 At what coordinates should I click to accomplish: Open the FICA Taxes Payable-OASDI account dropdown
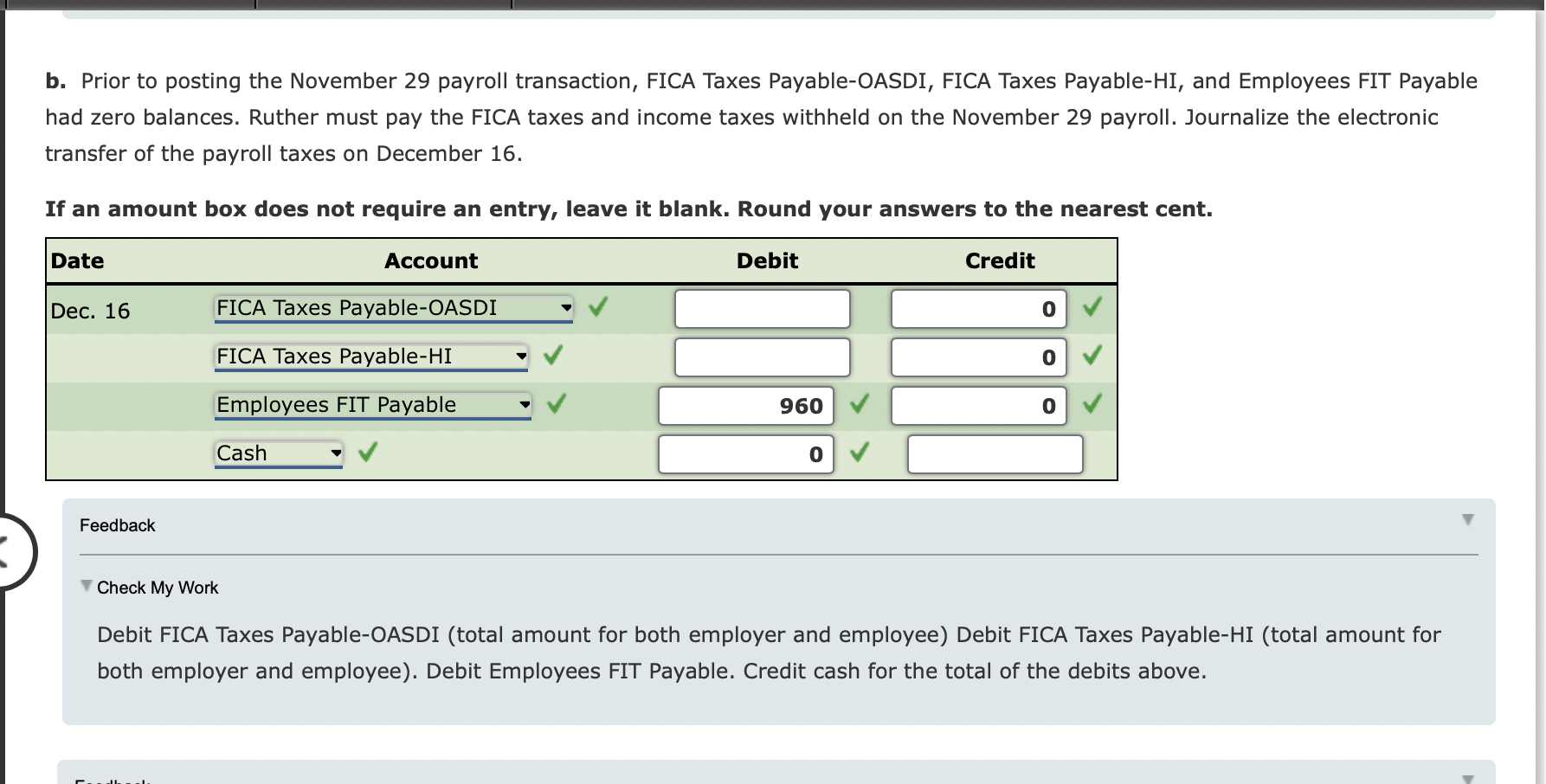pos(566,307)
